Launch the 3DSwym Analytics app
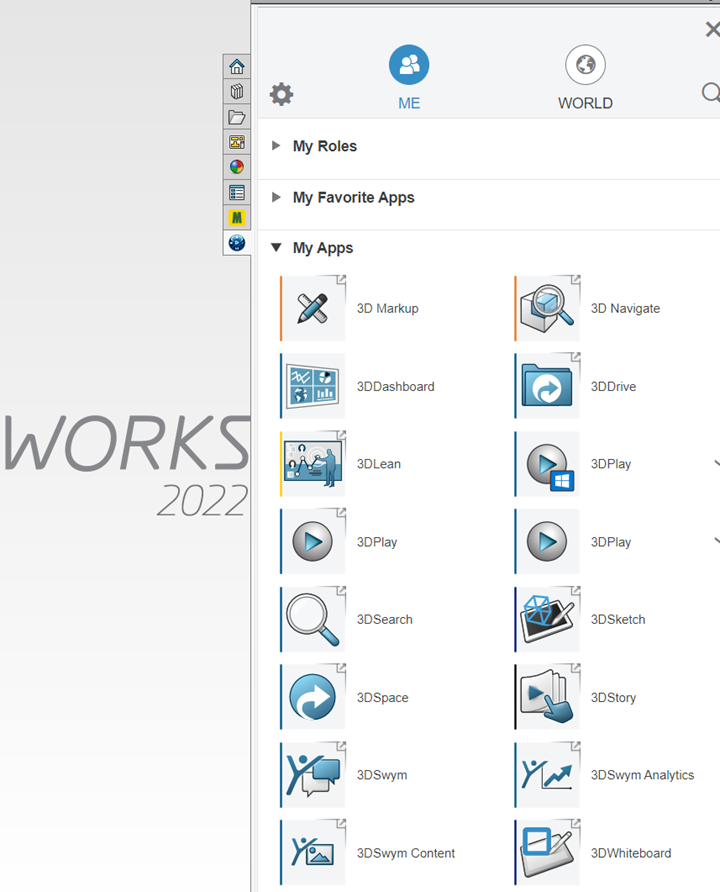720x892 pixels. point(547,775)
